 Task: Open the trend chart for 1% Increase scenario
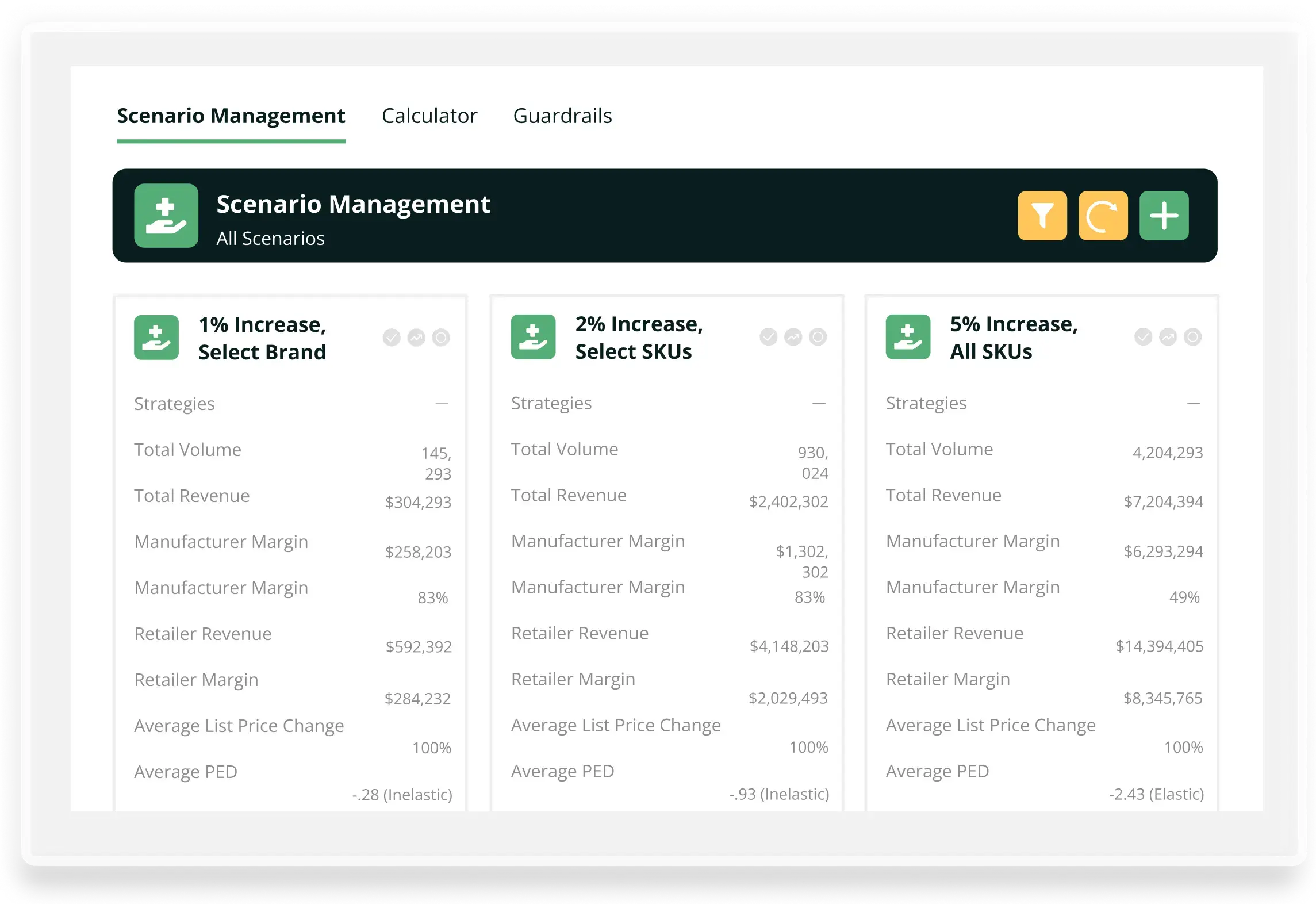pos(415,338)
